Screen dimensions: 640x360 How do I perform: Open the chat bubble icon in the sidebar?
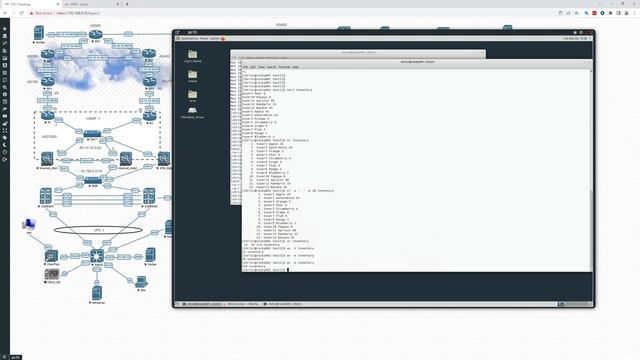(4, 116)
